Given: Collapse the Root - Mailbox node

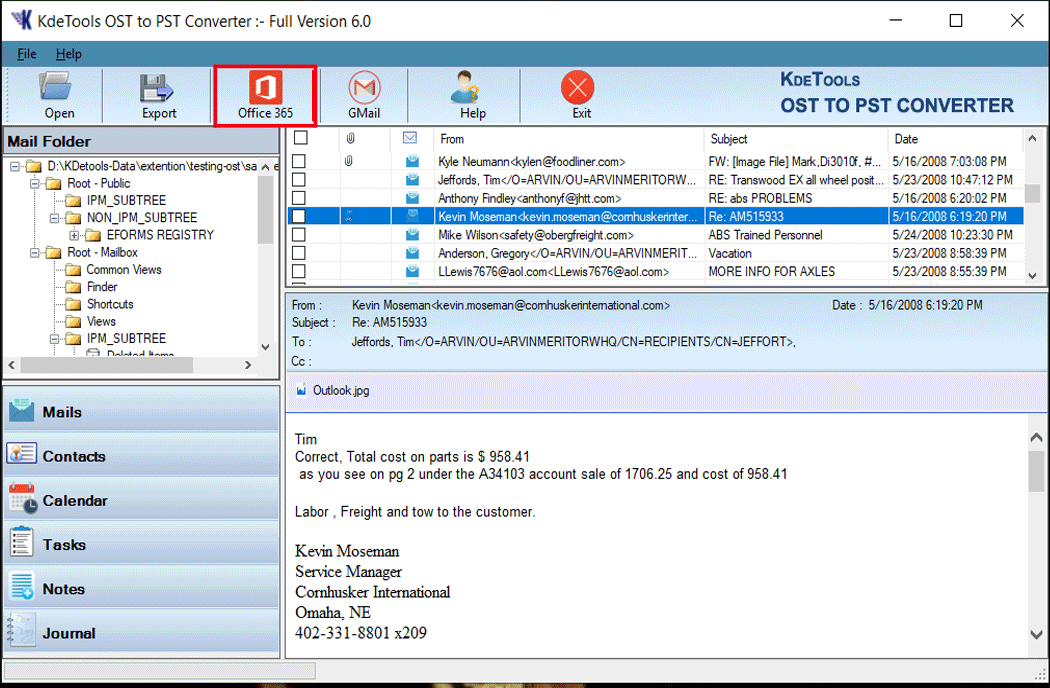Looking at the screenshot, I should coord(35,253).
